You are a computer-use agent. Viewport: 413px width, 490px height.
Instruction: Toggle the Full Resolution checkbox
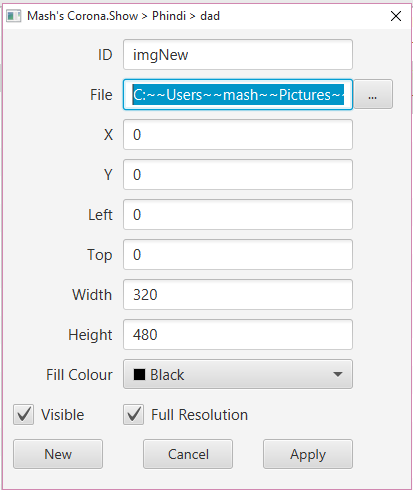point(133,414)
